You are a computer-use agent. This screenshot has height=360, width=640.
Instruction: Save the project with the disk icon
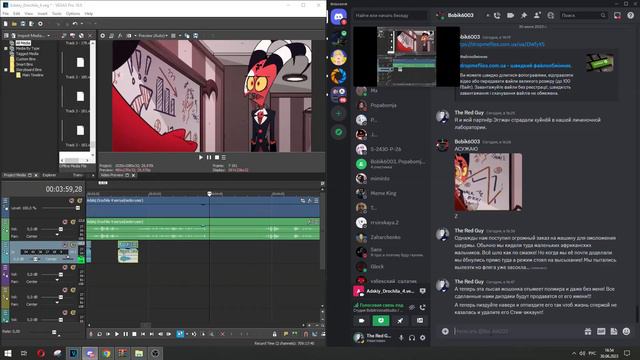(x=23, y=24)
